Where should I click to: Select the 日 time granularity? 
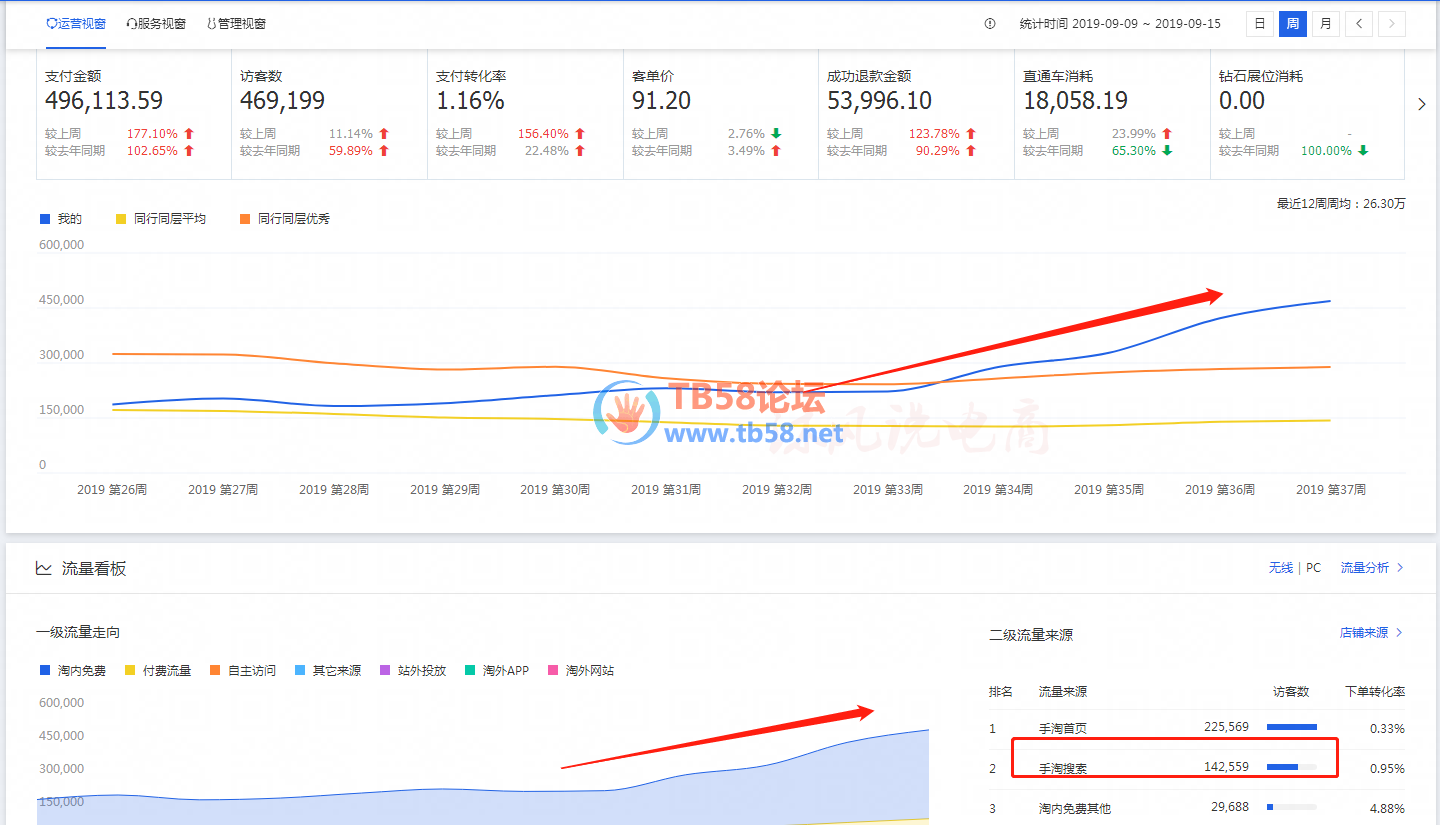coord(1260,24)
